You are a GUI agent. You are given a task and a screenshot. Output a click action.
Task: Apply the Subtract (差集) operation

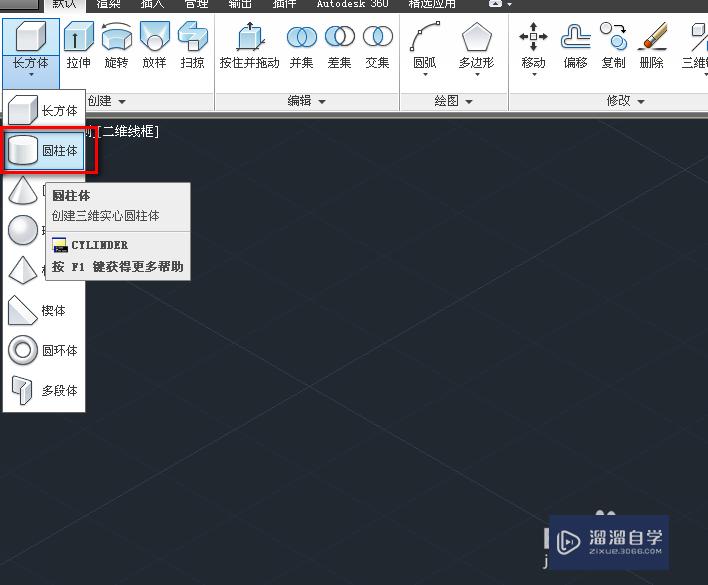(340, 45)
